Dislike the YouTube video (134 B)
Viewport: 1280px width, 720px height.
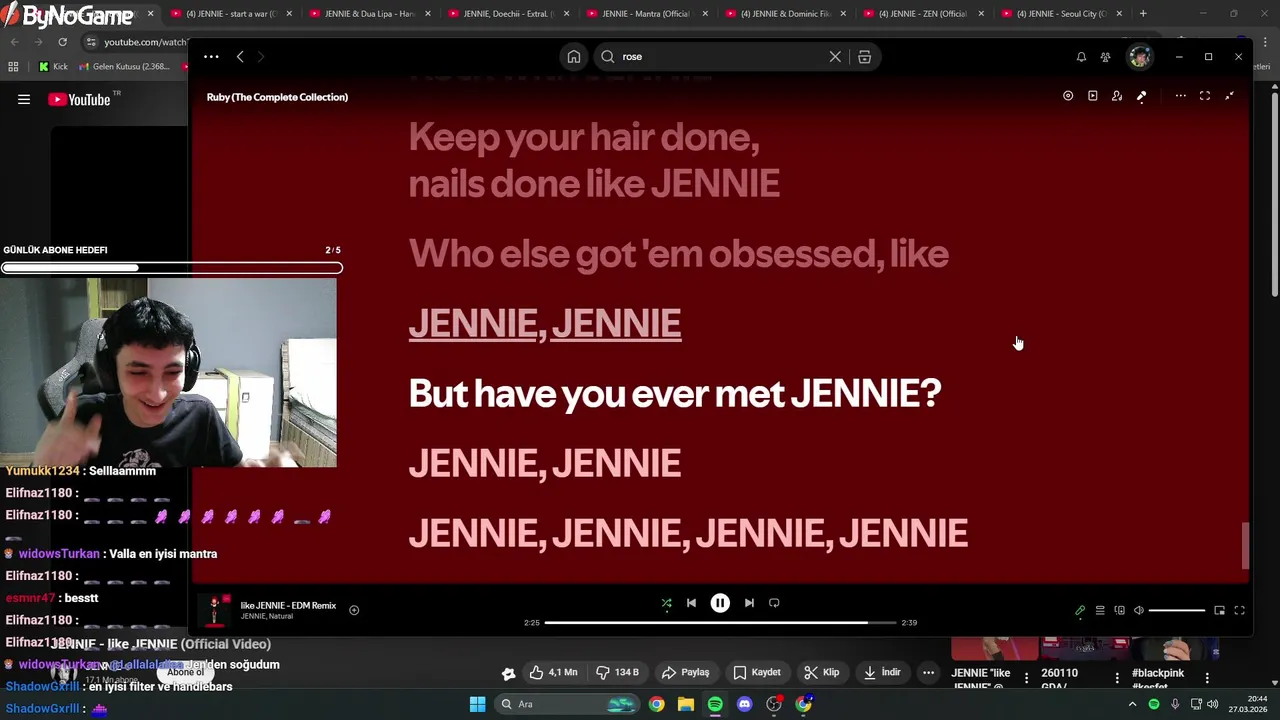[x=617, y=673]
